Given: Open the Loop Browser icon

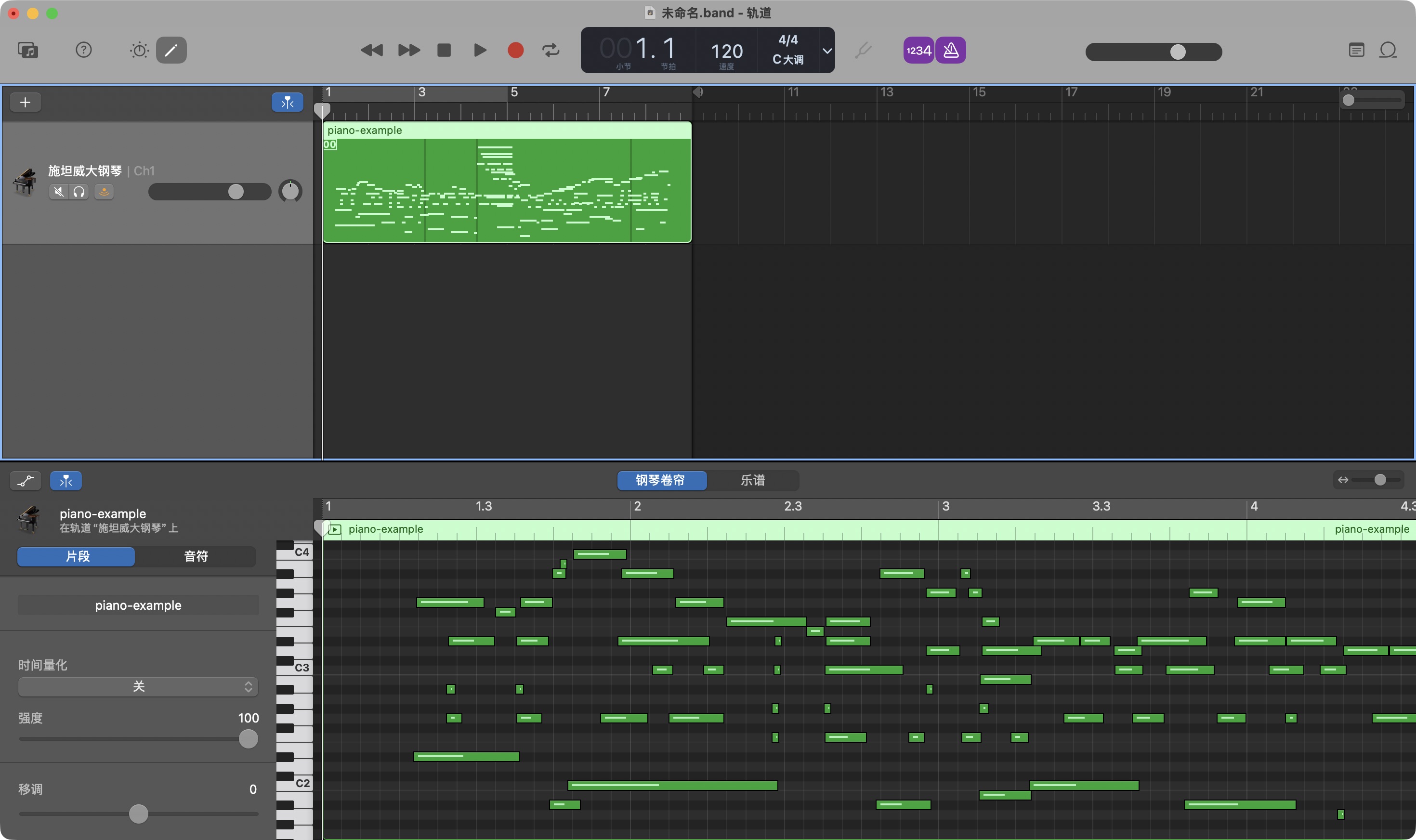Looking at the screenshot, I should (1388, 51).
